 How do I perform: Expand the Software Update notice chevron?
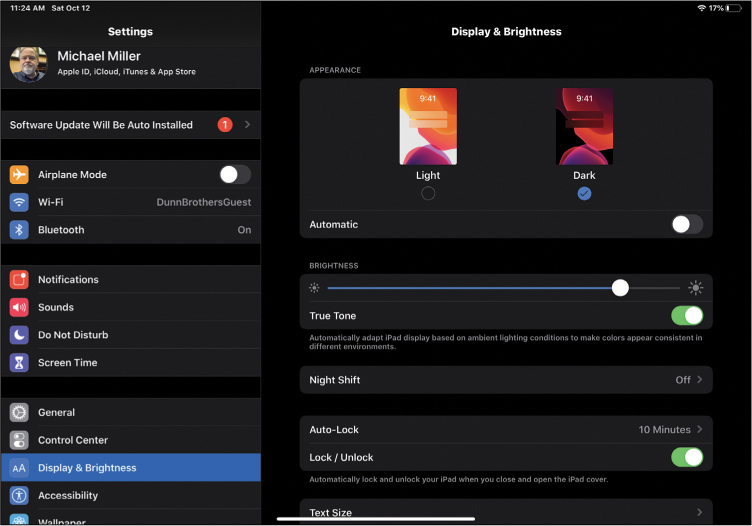[x=247, y=125]
